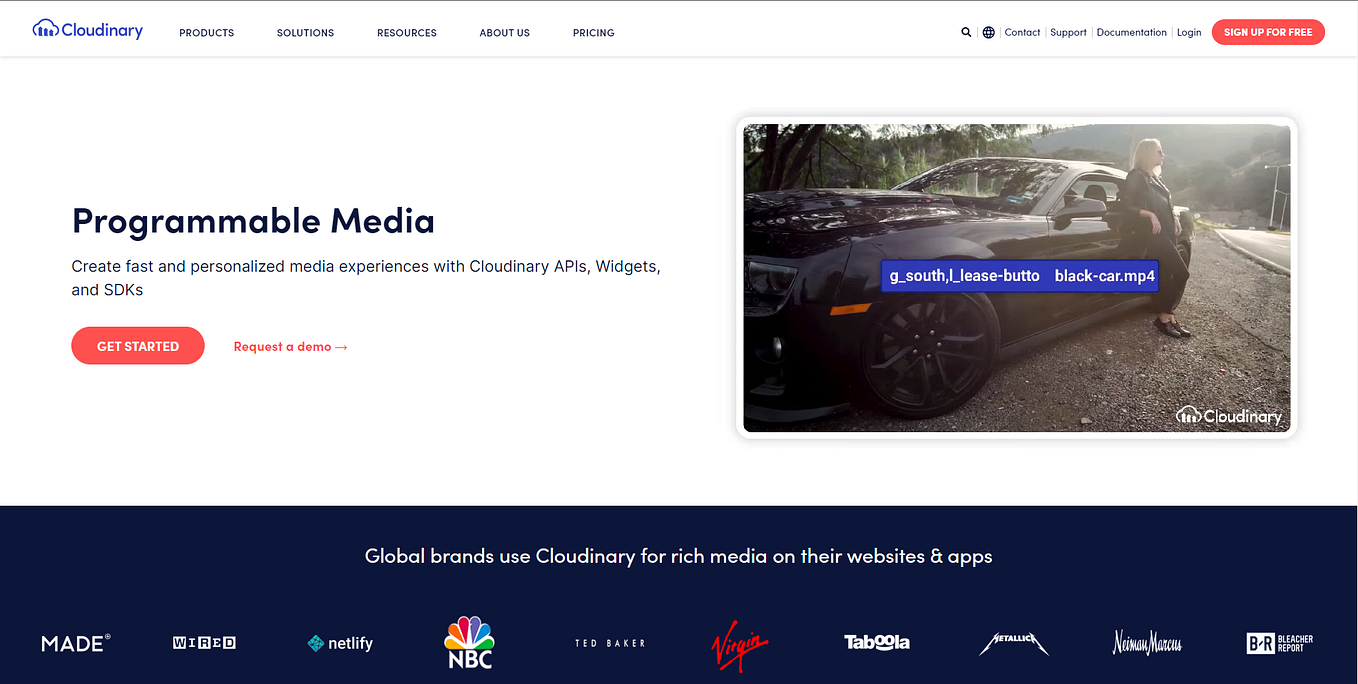This screenshot has height=684, width=1358.
Task: Click the NBC peacock logo
Action: 470,642
